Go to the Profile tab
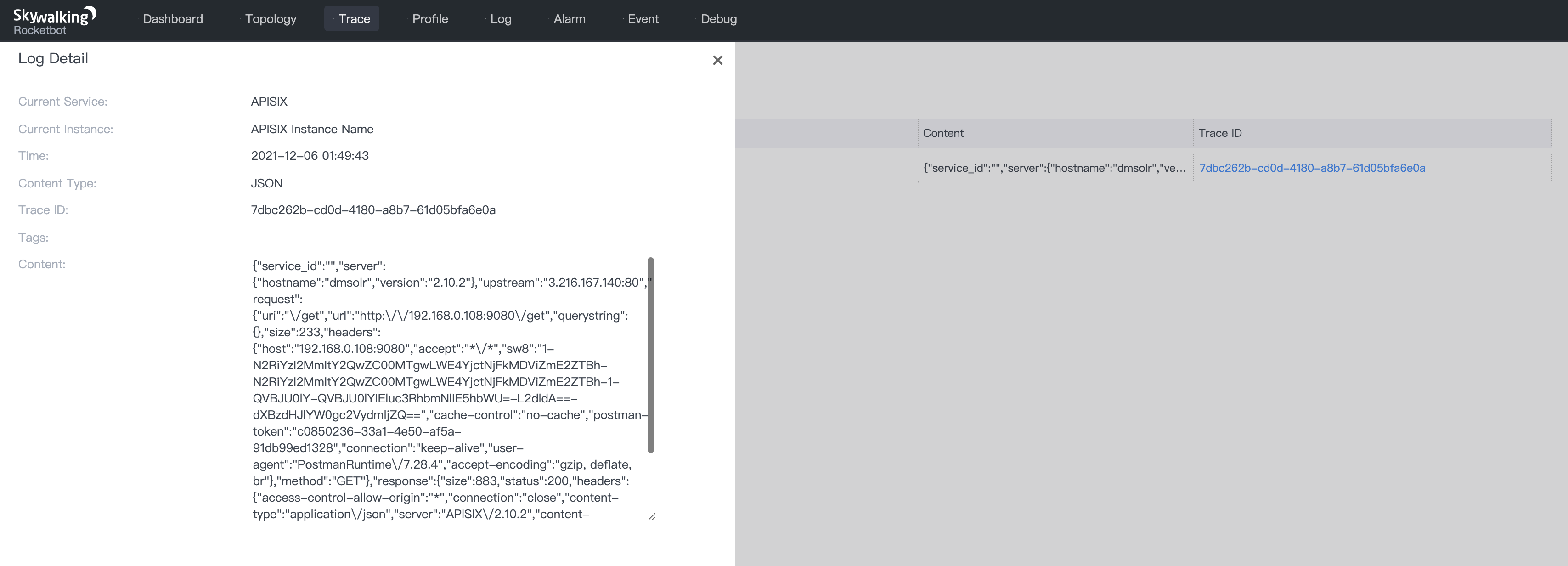Image resolution: width=1568 pixels, height=566 pixels. (430, 19)
